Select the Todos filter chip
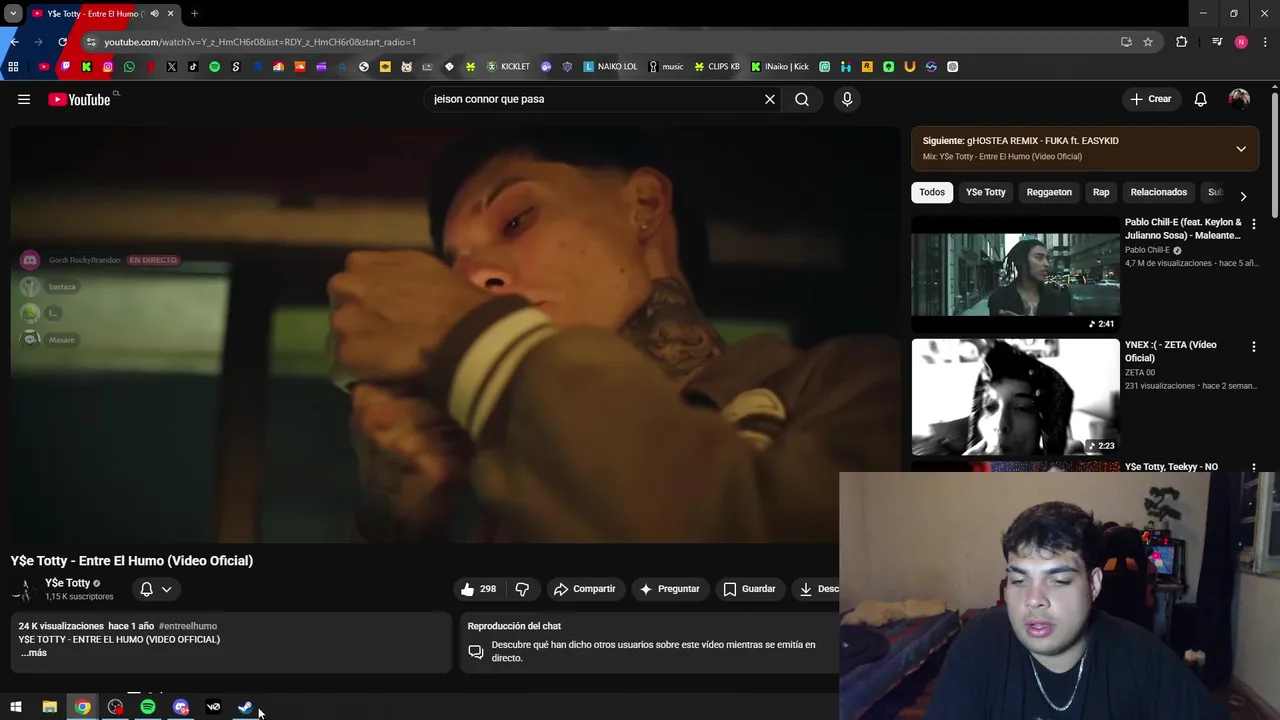 coord(932,192)
